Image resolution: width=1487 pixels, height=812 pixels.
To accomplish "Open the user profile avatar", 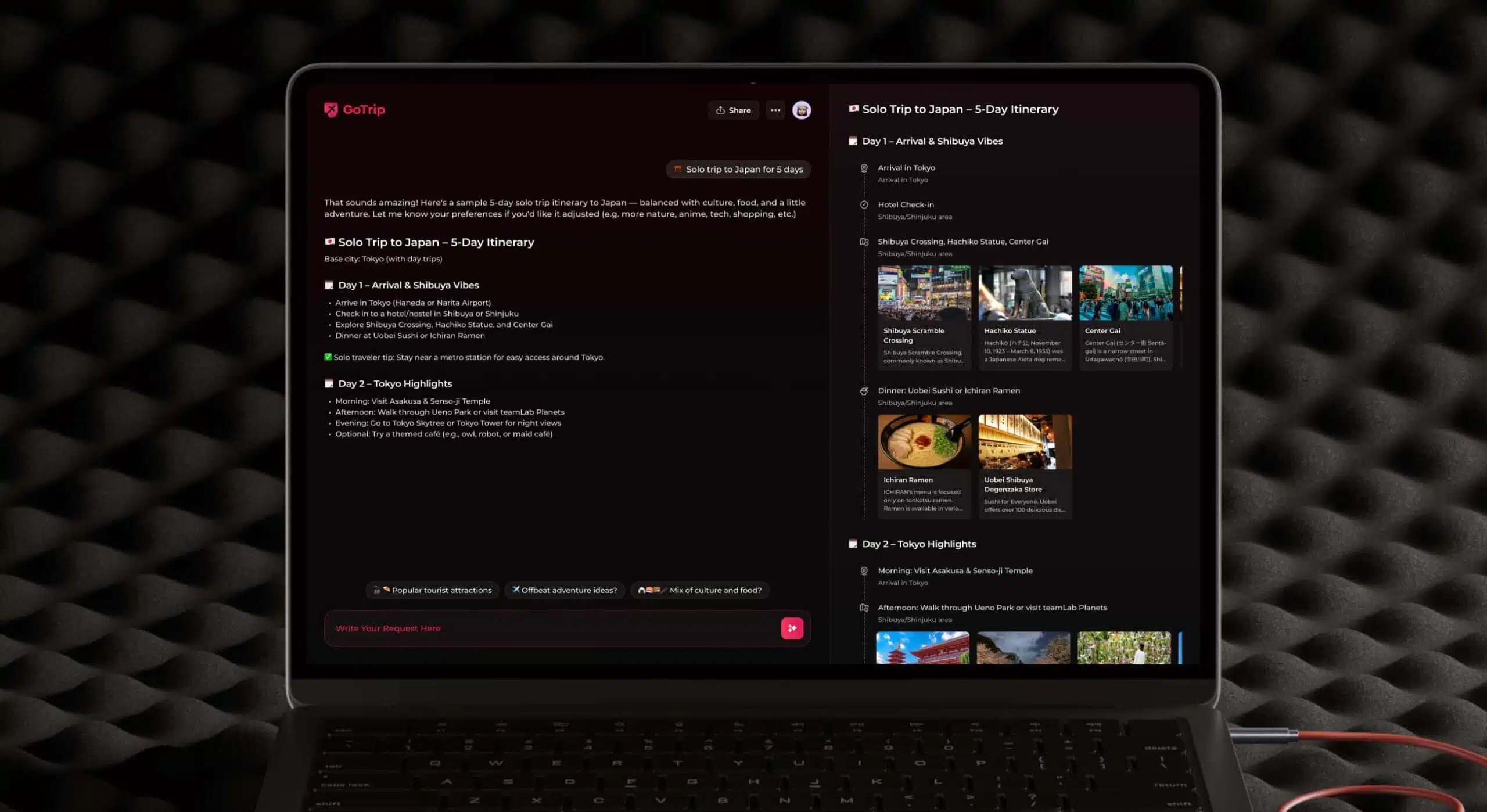I will (x=802, y=110).
